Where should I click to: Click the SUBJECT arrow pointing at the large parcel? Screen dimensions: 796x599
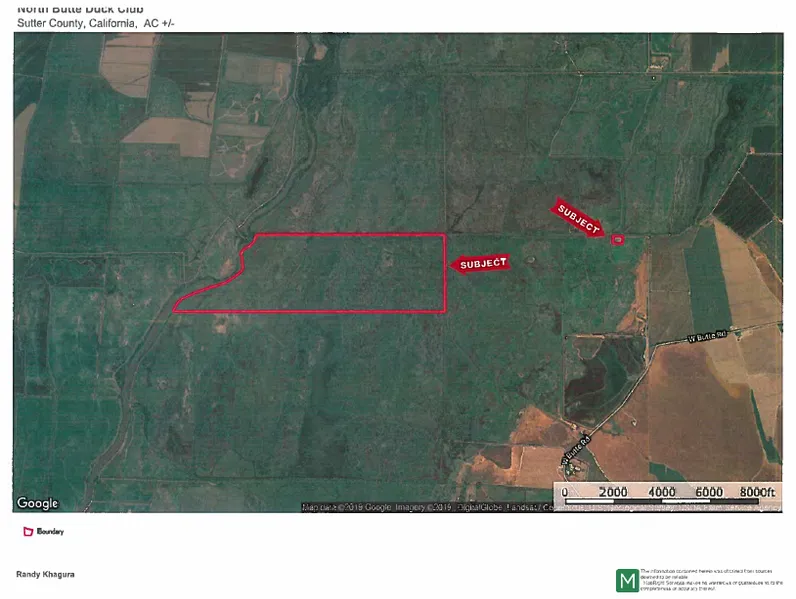[x=482, y=263]
